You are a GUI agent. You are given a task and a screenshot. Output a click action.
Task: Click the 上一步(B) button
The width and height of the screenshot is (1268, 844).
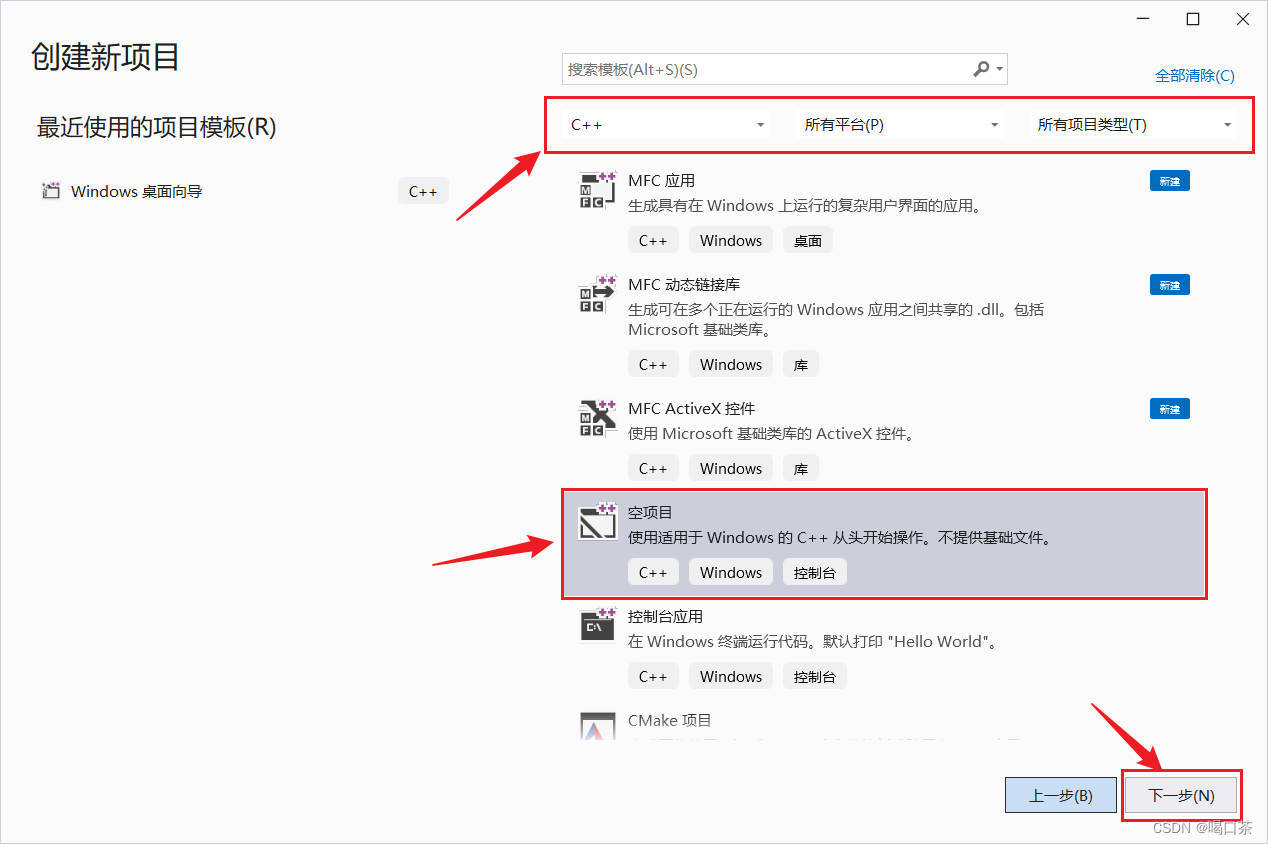pos(1060,796)
